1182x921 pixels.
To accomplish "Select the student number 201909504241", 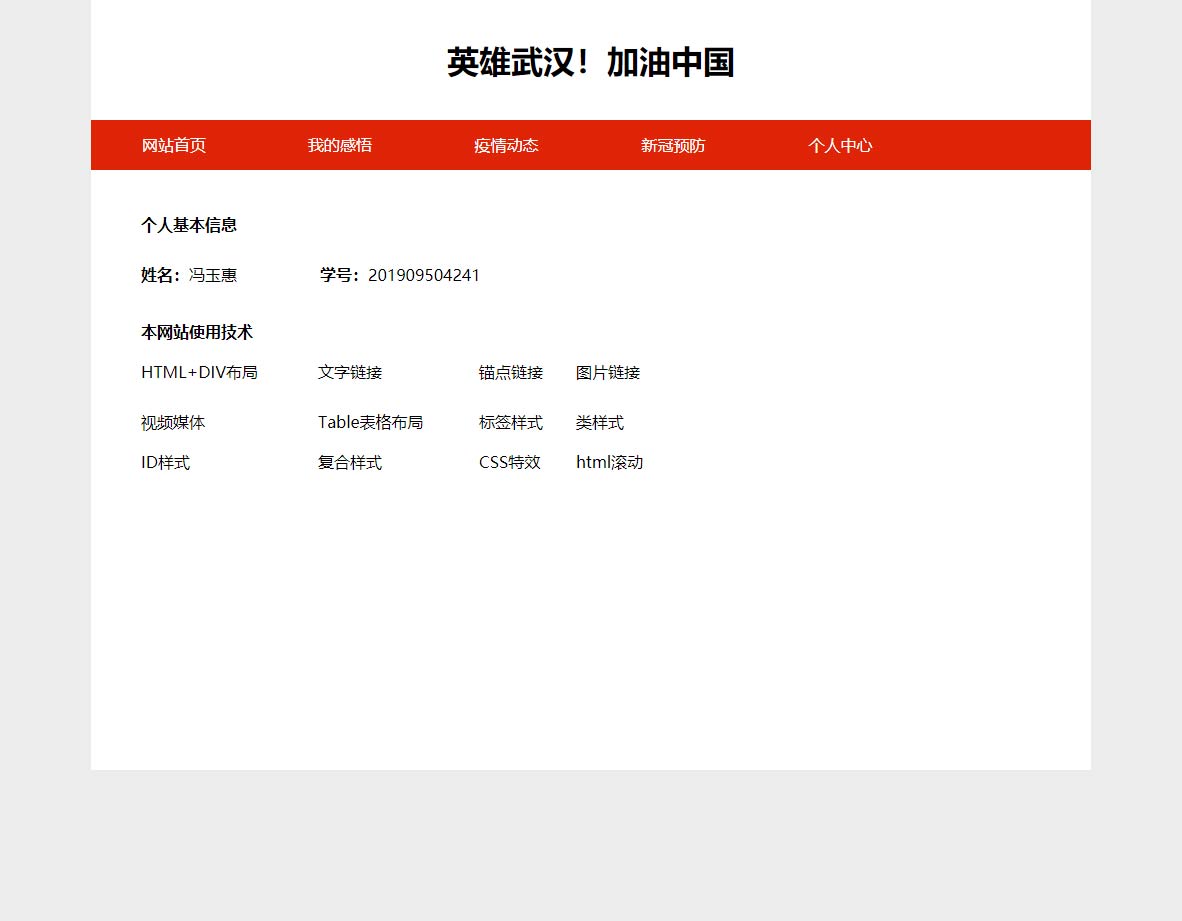I will point(424,275).
